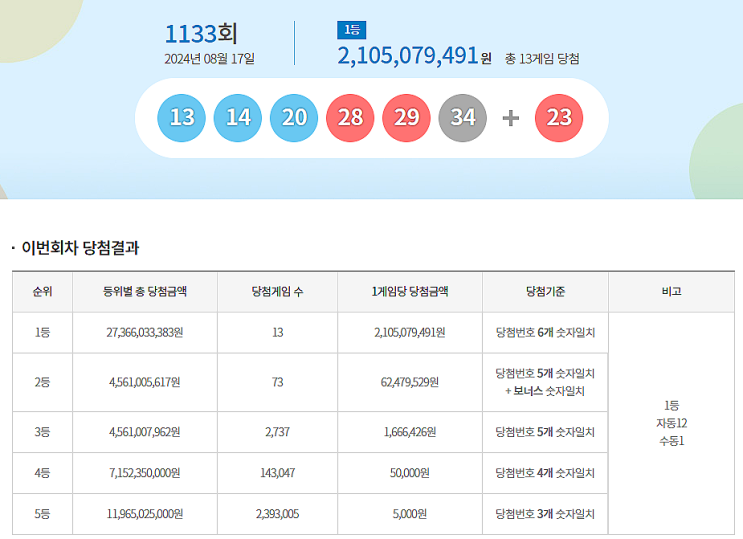Click the blue winning ball 14
This screenshot has width=743, height=539.
(x=238, y=118)
